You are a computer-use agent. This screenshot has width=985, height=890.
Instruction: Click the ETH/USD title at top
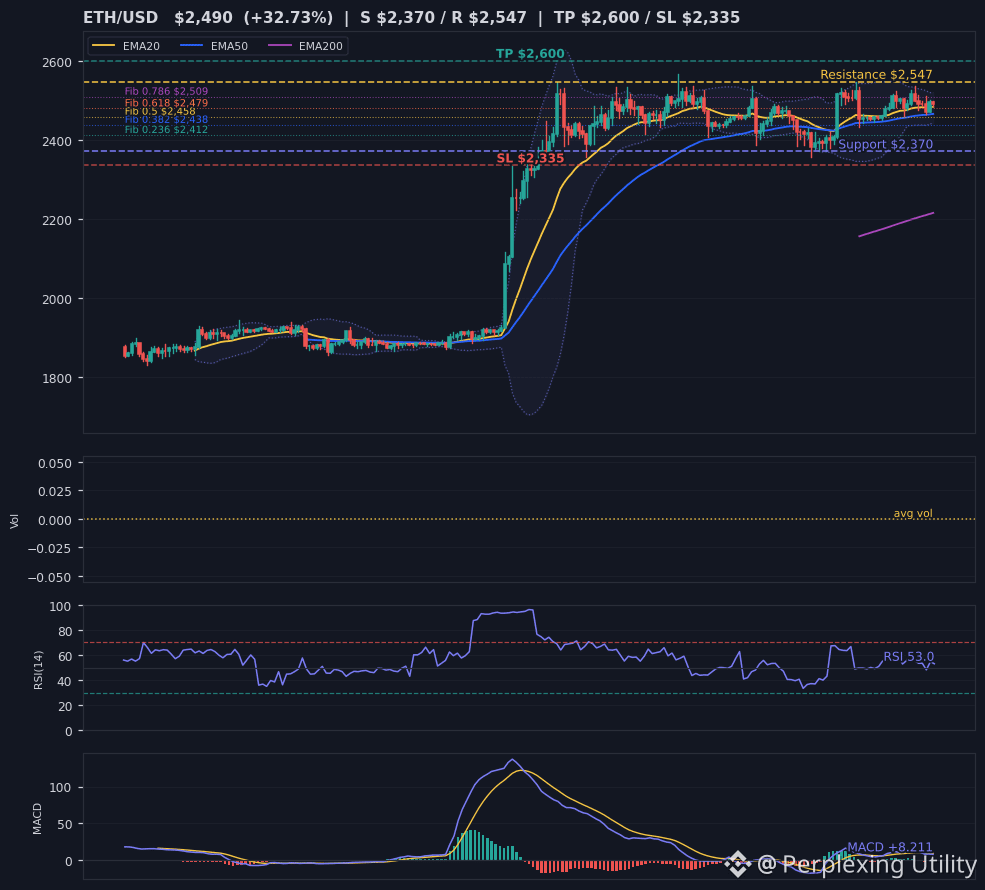click(x=121, y=18)
